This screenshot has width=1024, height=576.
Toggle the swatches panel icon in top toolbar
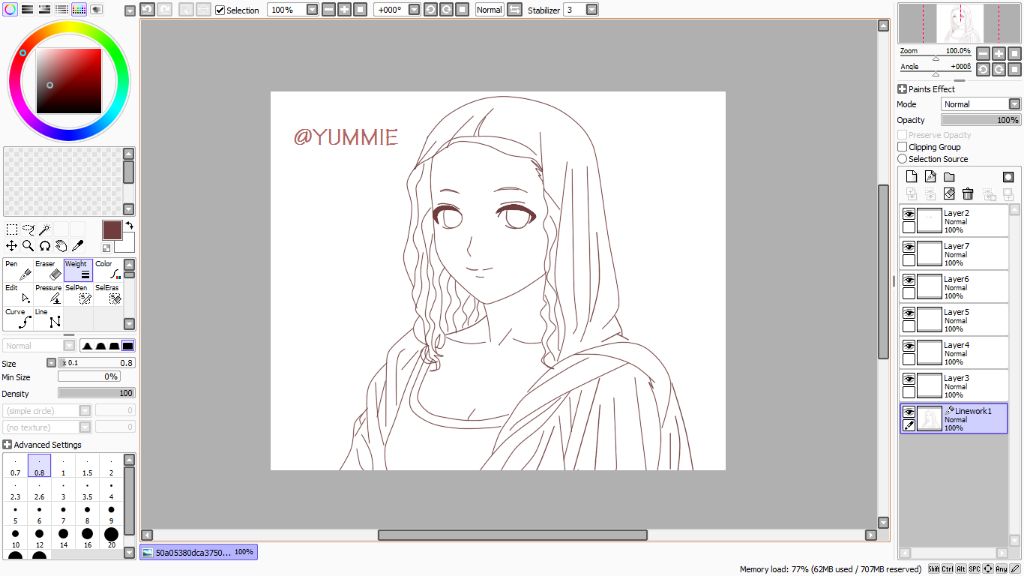(79, 9)
